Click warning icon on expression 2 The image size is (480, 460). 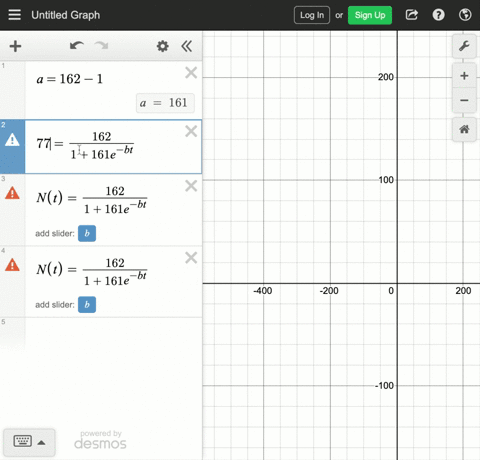coord(12,140)
